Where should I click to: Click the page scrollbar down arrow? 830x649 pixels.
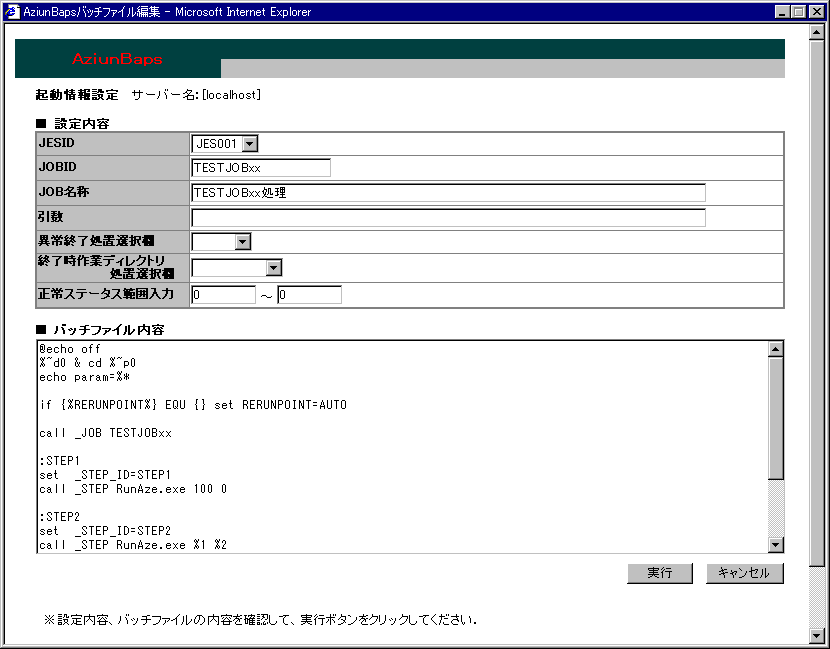click(816, 635)
